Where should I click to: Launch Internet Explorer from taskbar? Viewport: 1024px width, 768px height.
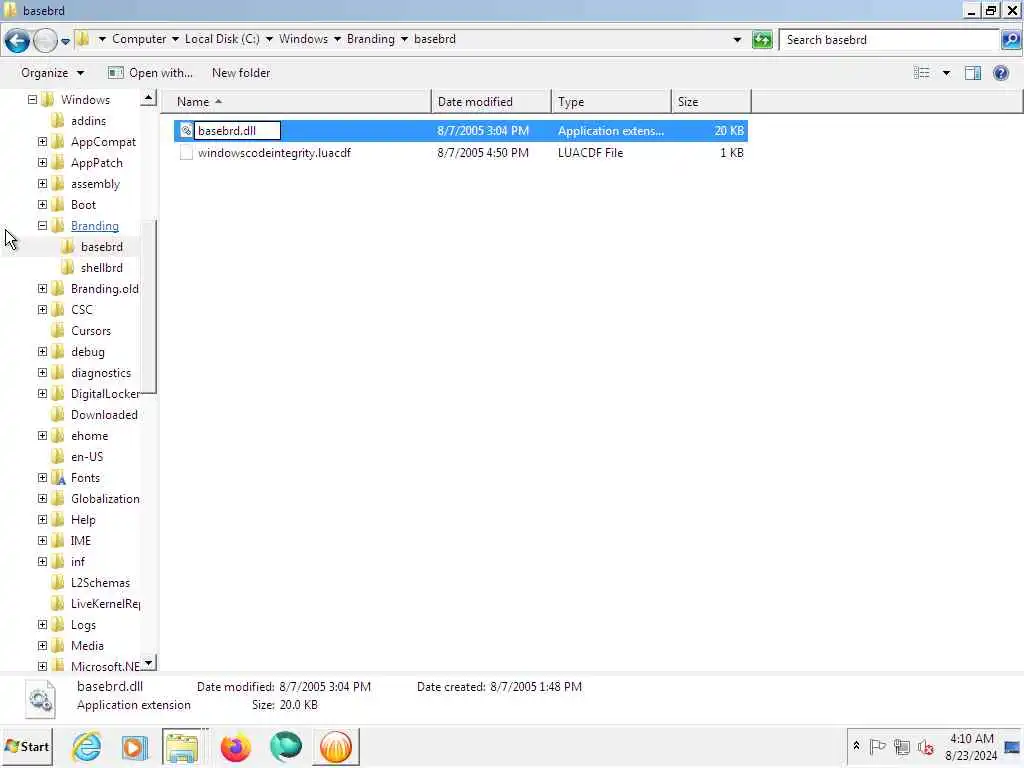[86, 747]
